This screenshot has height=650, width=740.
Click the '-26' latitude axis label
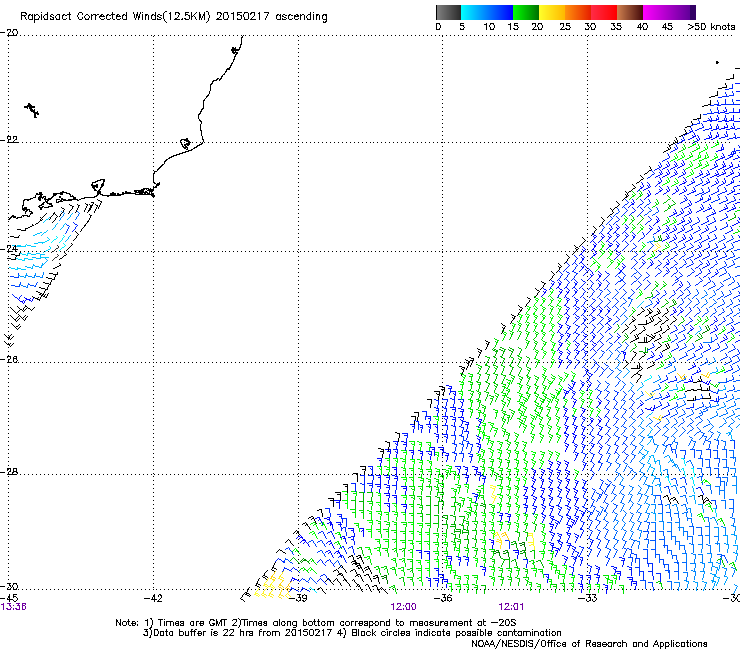click(x=9, y=360)
